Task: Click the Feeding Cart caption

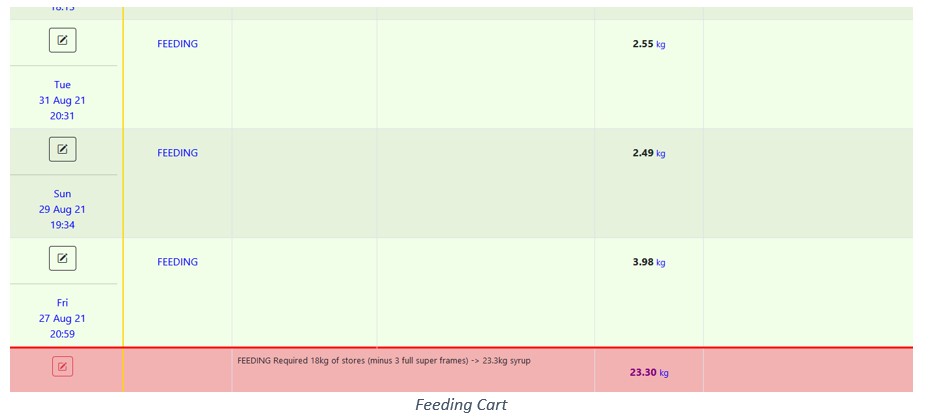Action: (461, 405)
